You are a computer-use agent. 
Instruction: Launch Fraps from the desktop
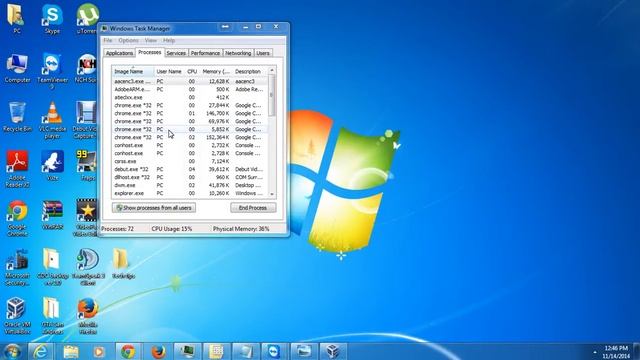tap(87, 166)
